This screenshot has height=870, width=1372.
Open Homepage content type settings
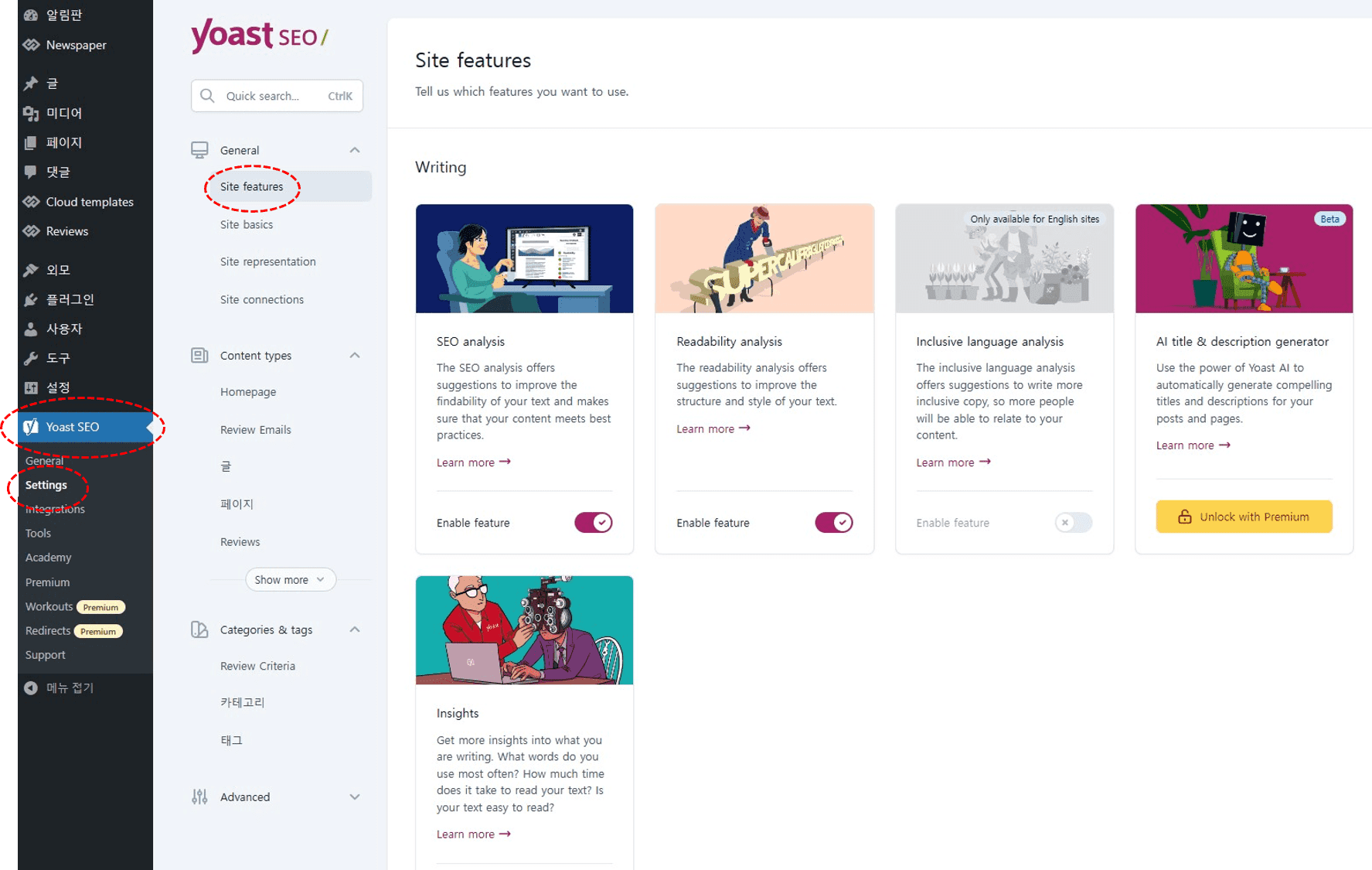pos(247,392)
